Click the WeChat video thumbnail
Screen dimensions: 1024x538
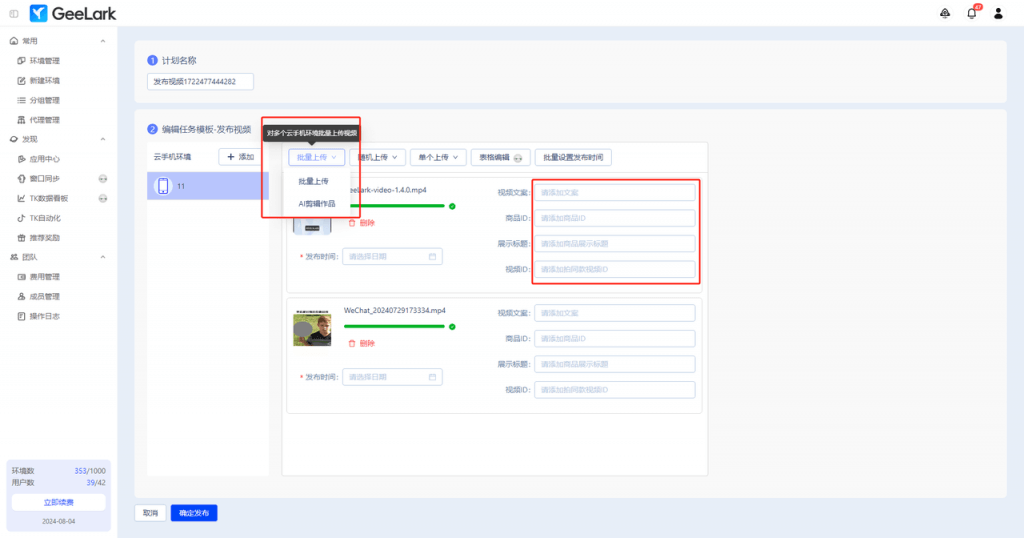click(x=312, y=330)
